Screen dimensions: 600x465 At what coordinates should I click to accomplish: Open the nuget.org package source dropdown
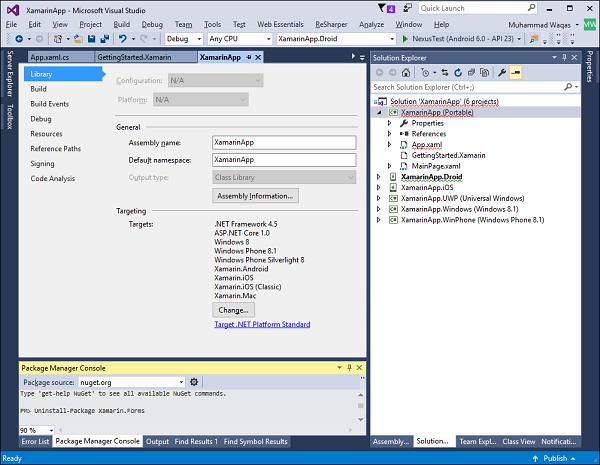point(131,382)
